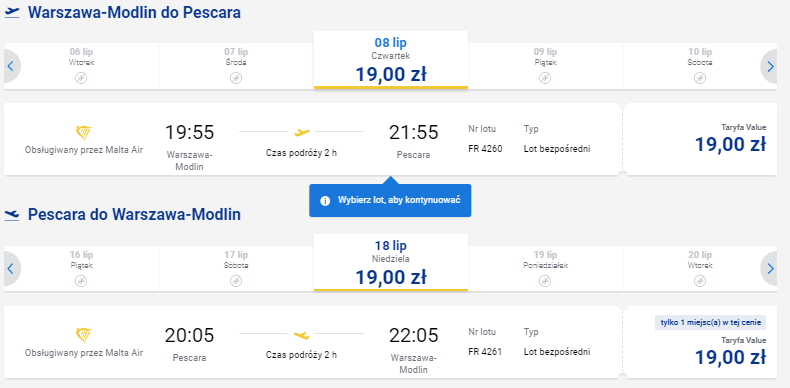Choose Taryfa Value fare for flight FR 4261
Viewport: 790px width, 388px height.
[700, 342]
